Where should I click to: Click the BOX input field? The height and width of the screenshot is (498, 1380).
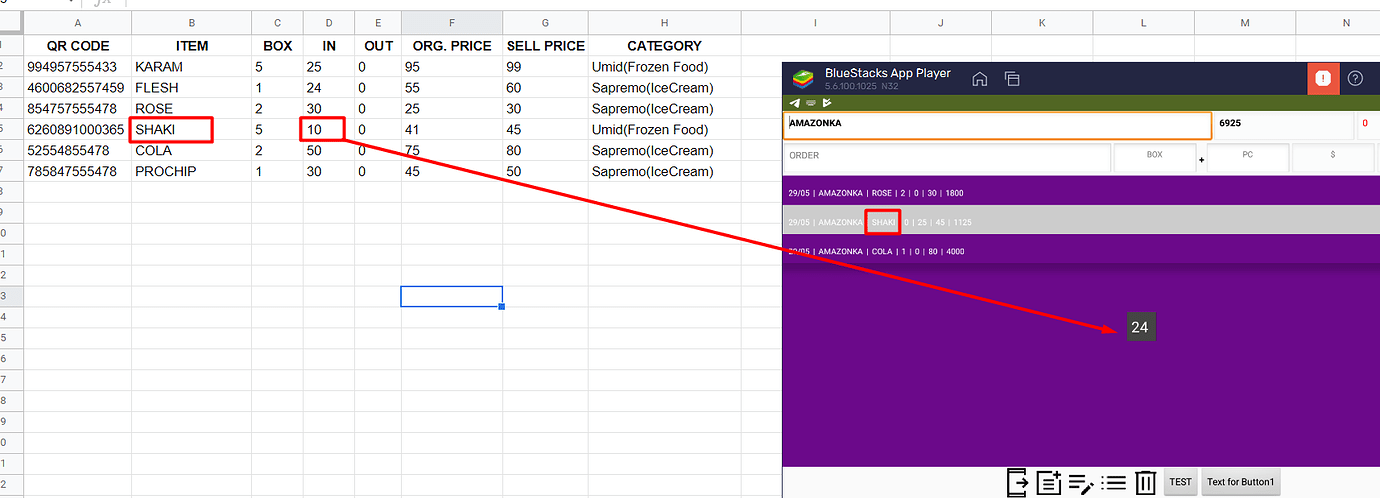1154,156
